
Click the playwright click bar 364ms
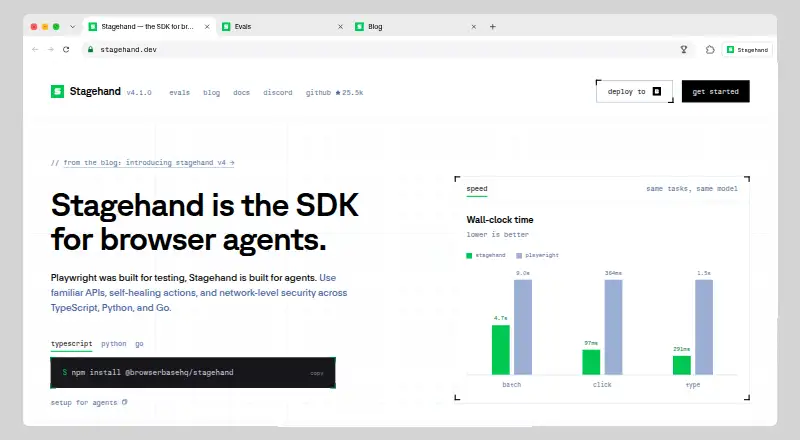click(x=613, y=327)
